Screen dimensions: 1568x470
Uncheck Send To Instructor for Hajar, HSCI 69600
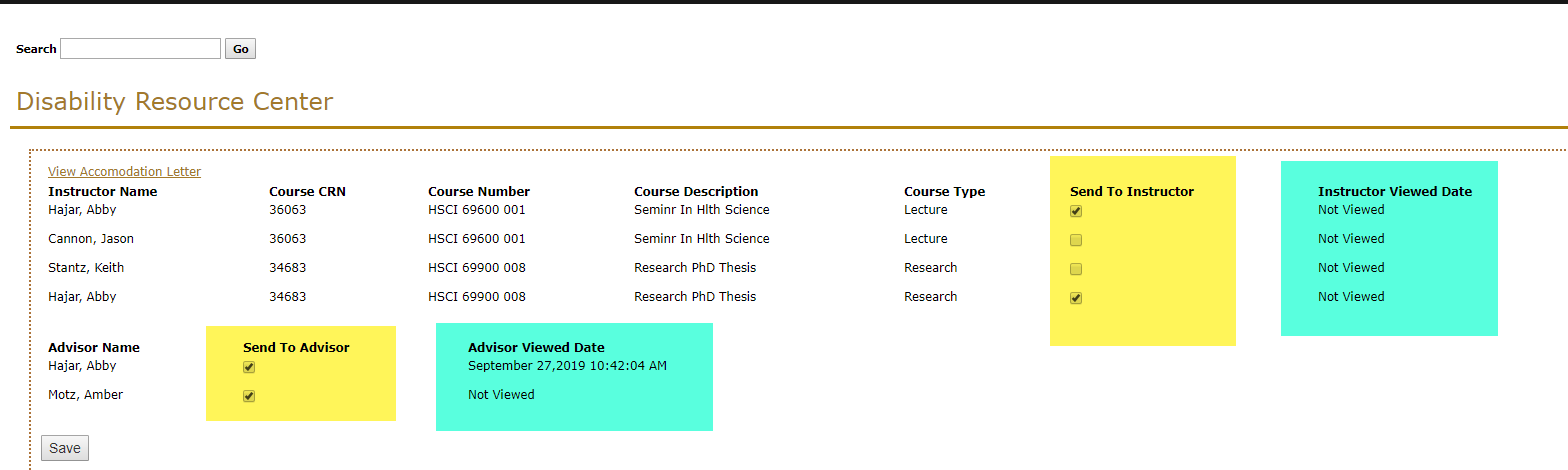pos(1076,211)
